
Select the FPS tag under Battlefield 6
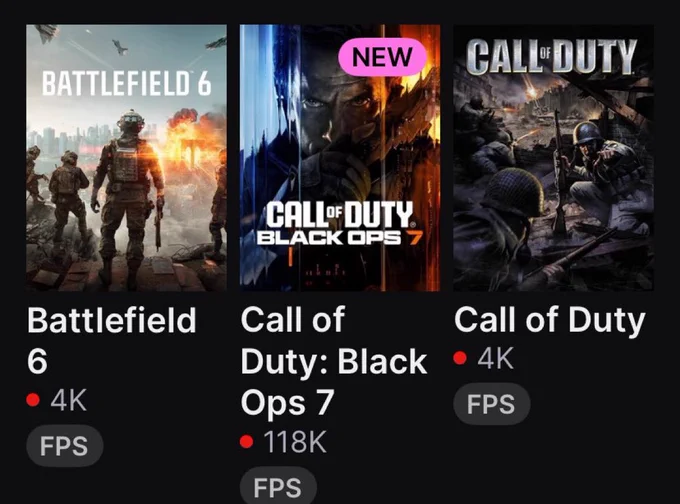65,446
